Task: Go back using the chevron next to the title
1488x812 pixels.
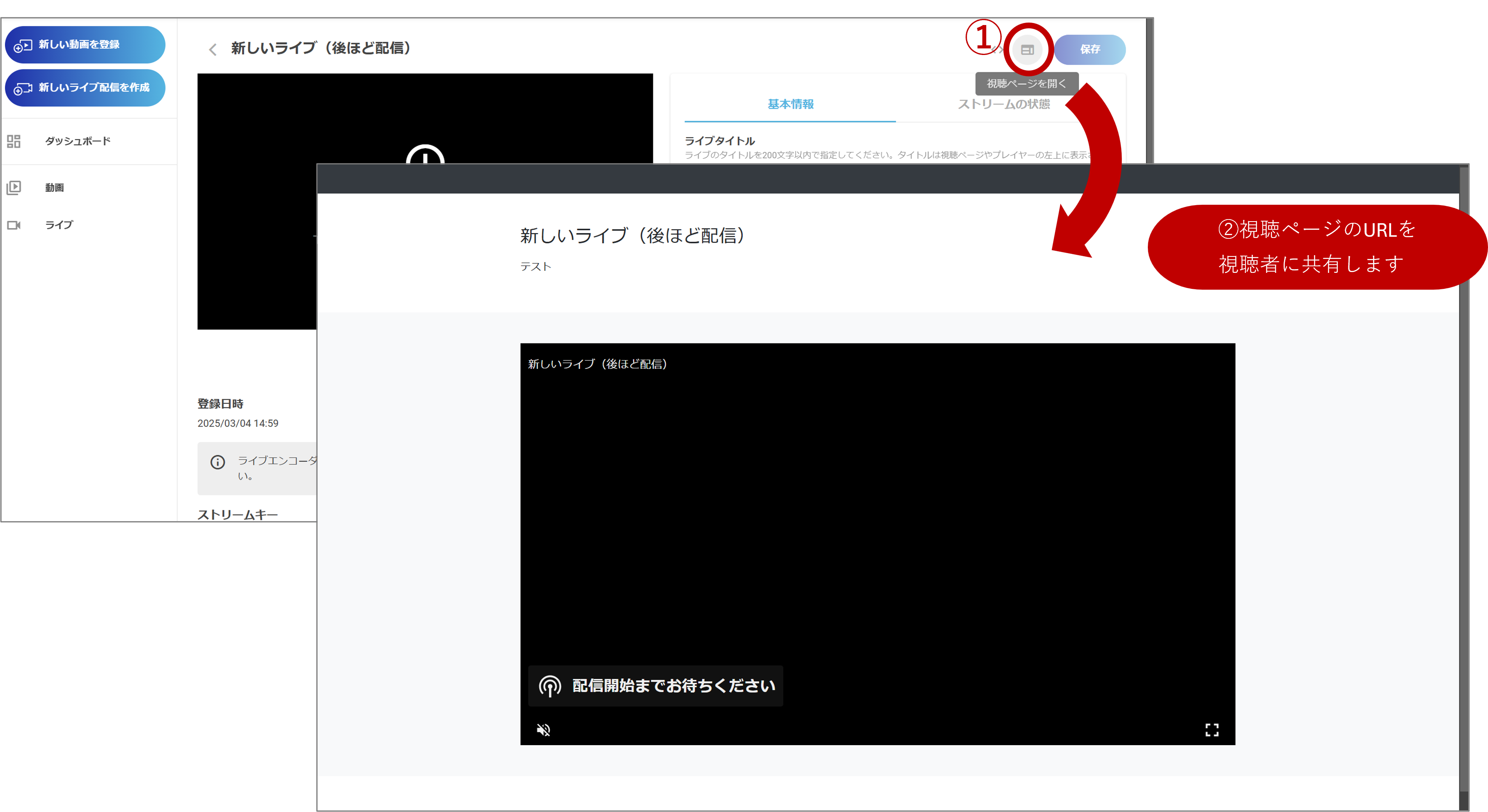Action: click(x=213, y=50)
